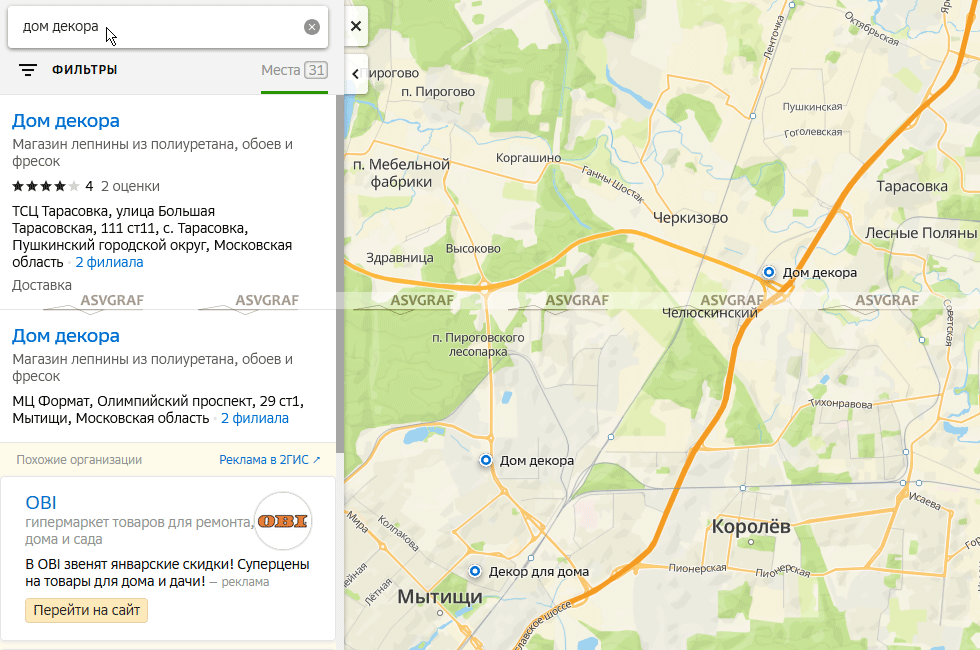Click the 'Челюскинский' map label

click(709, 313)
